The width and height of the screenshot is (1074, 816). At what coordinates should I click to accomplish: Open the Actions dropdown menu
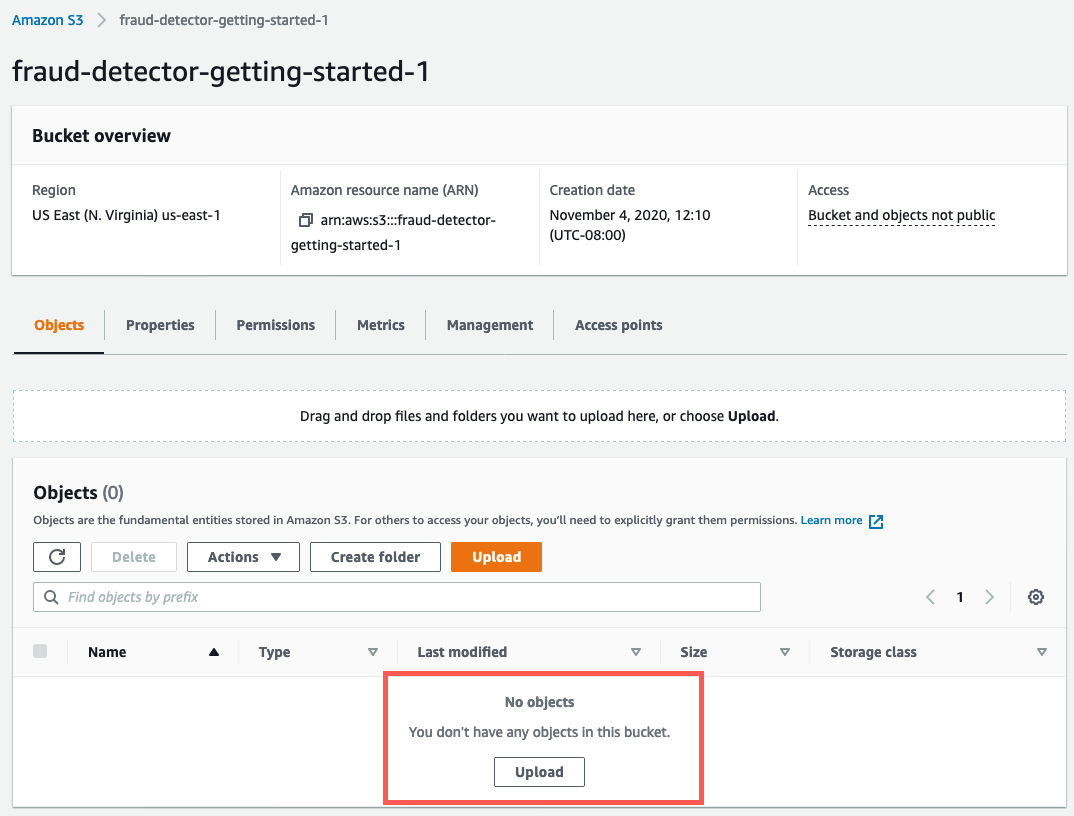(243, 557)
